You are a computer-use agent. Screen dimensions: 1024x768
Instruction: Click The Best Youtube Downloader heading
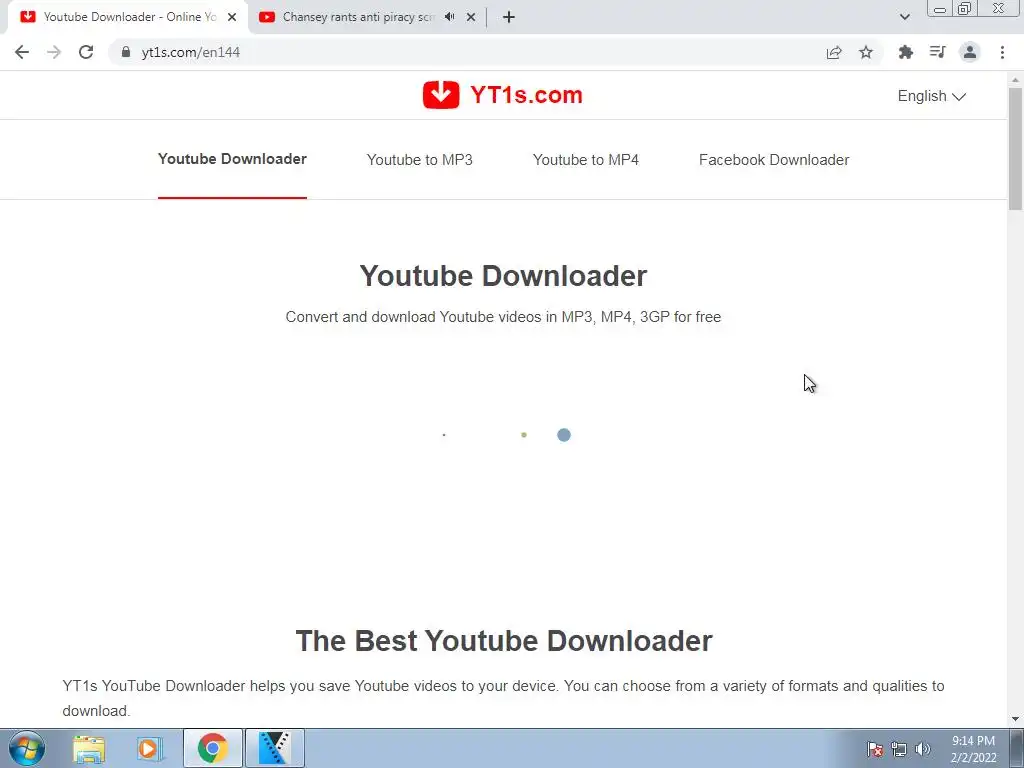click(504, 641)
